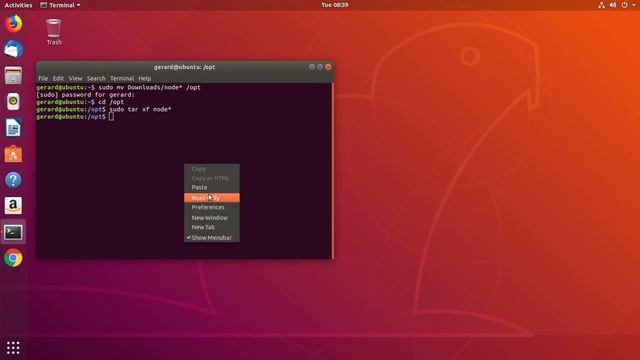
Task: Open the View menu in Terminal
Action: (75, 78)
